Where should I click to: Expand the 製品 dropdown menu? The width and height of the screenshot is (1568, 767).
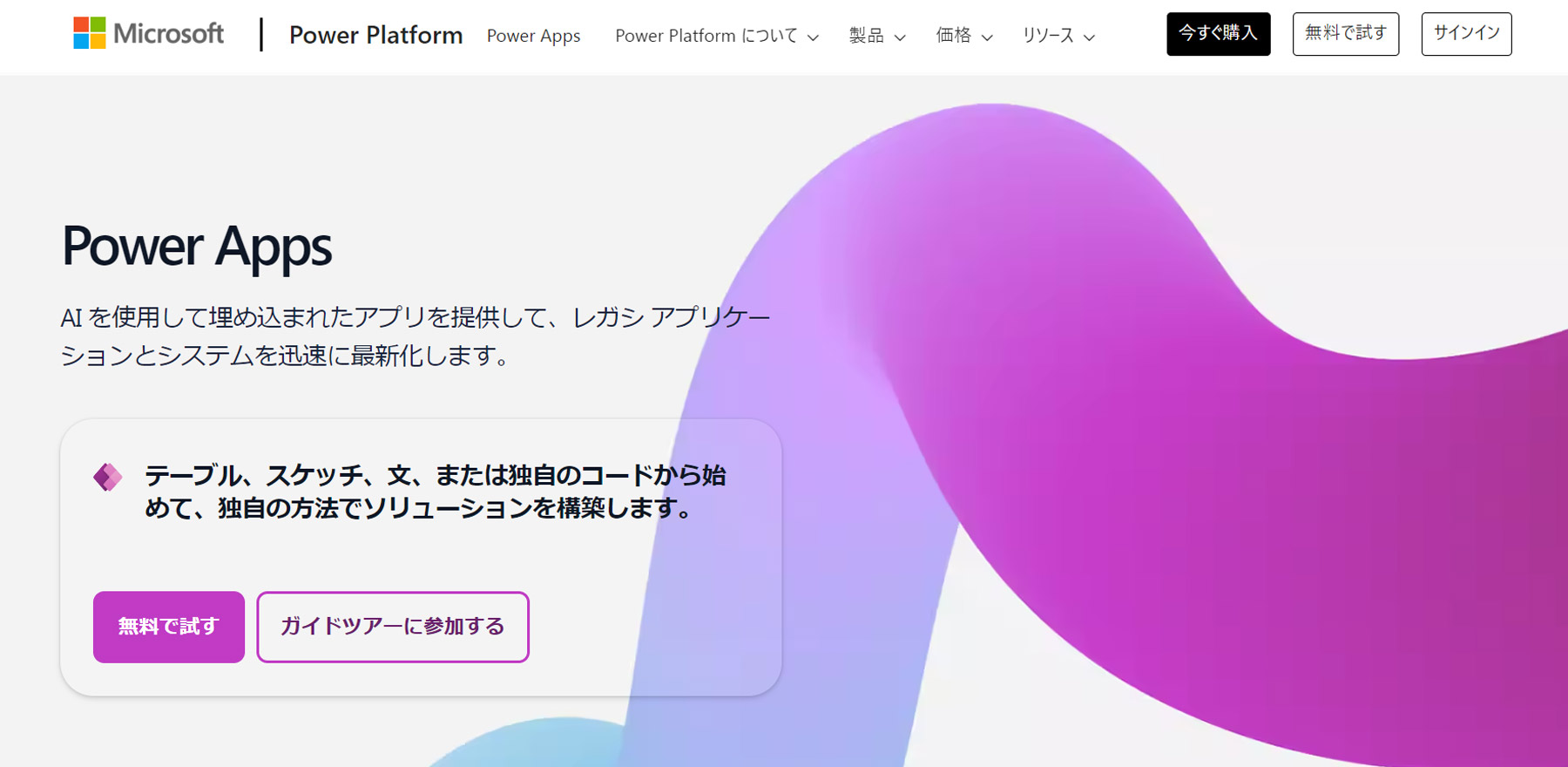pos(877,36)
